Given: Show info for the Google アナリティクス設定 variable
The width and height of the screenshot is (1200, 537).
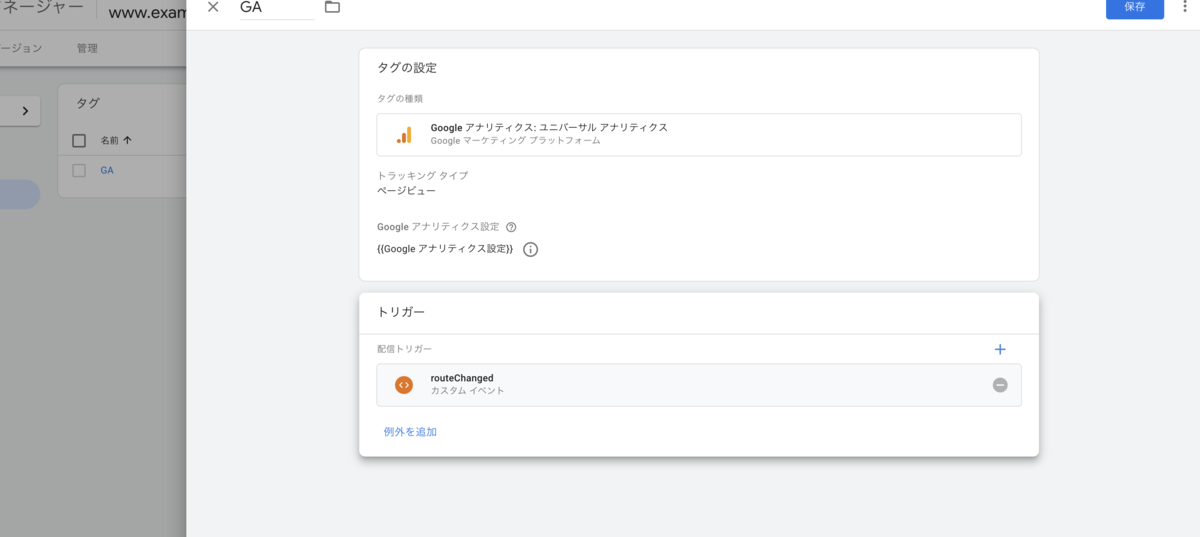Looking at the screenshot, I should click(531, 249).
